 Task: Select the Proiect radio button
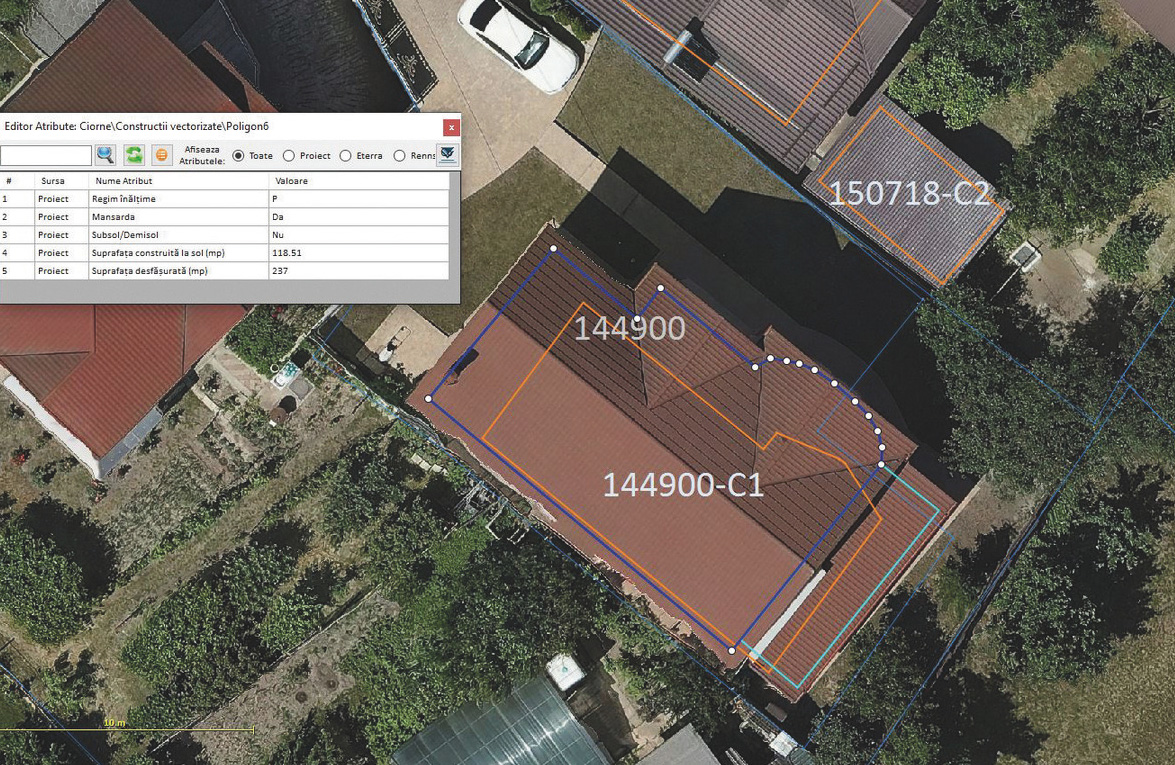(289, 156)
